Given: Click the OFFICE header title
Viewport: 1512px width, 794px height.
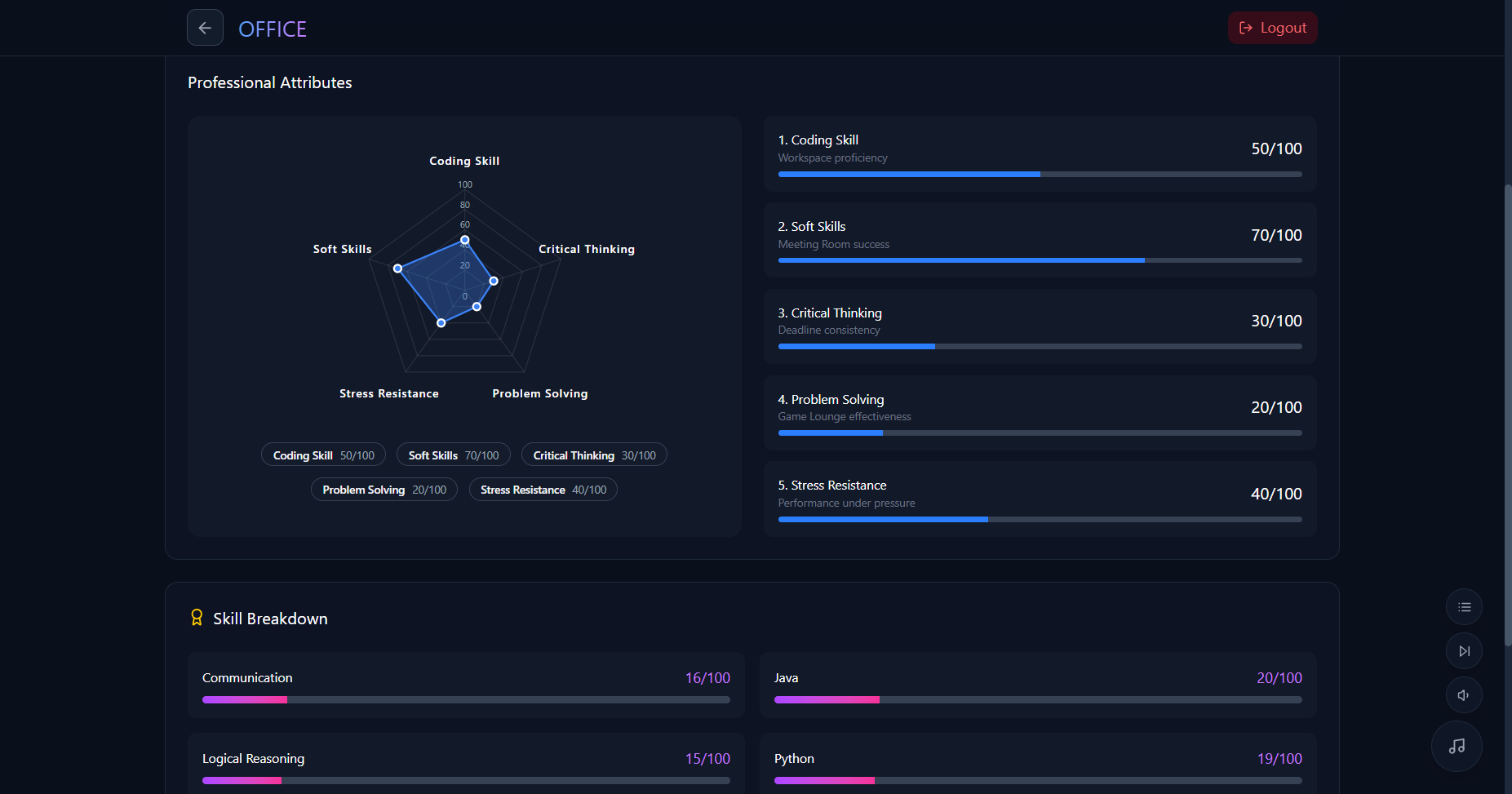Looking at the screenshot, I should point(273,29).
